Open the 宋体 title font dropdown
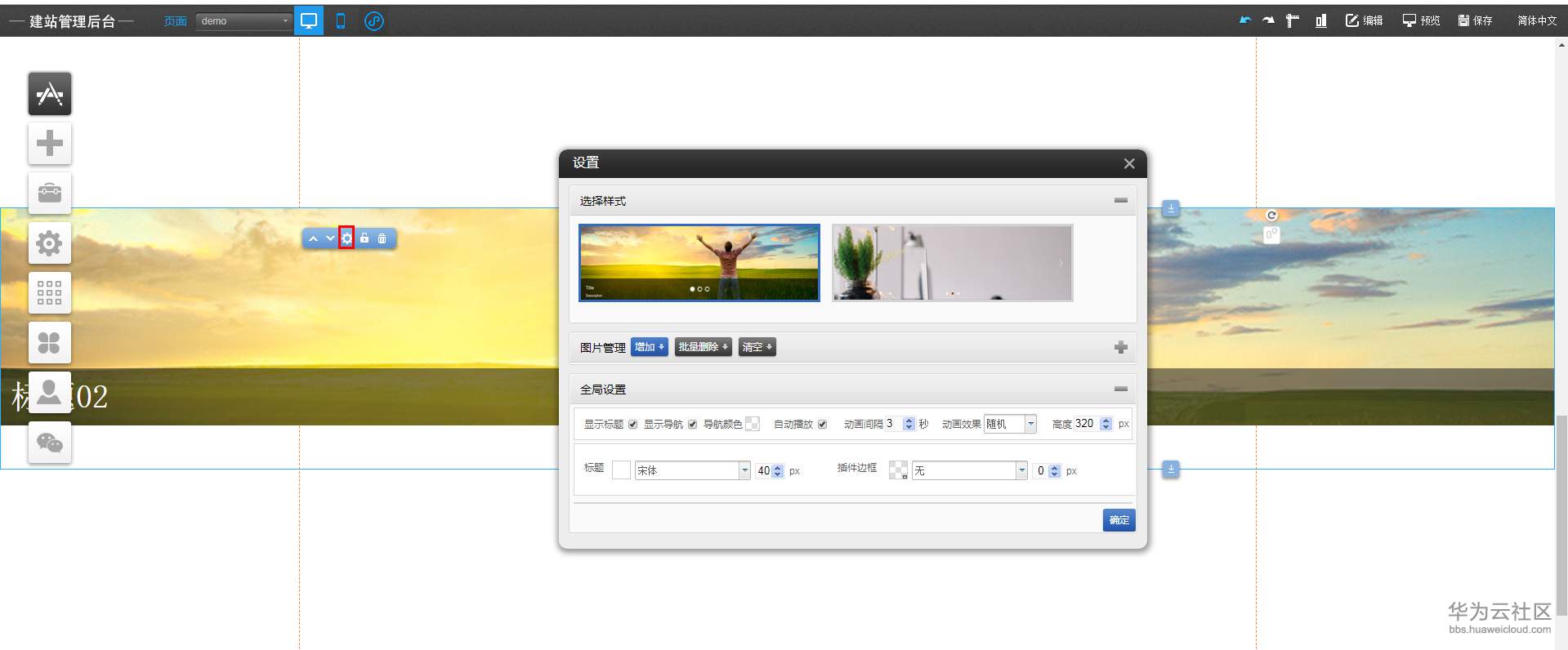This screenshot has height=650, width=1568. tap(692, 470)
